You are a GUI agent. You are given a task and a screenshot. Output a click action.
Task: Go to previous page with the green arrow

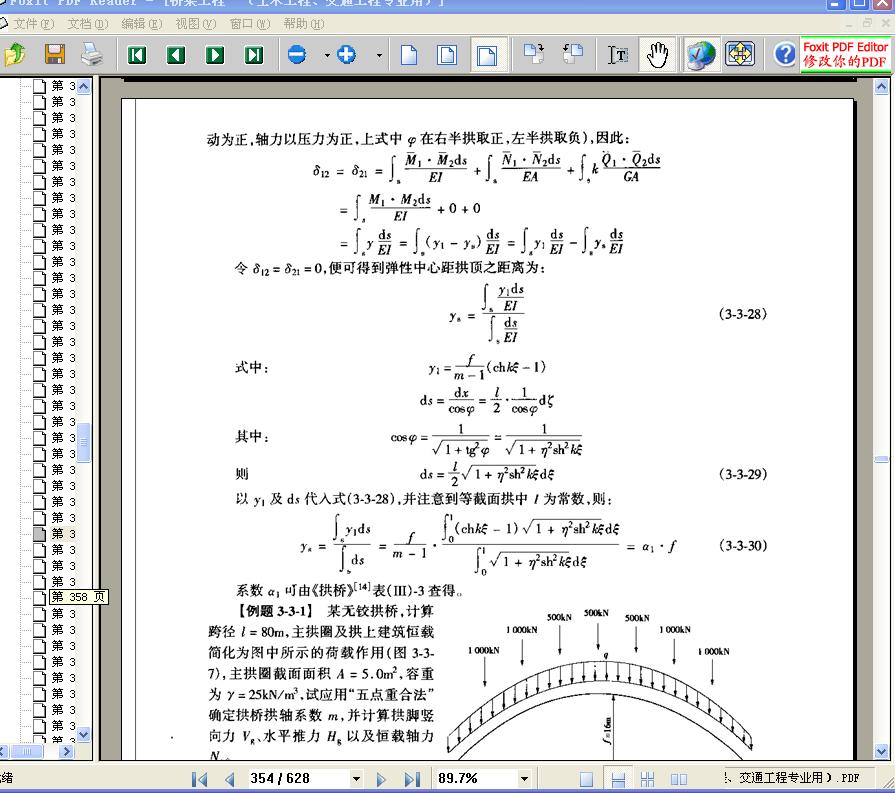pos(175,55)
